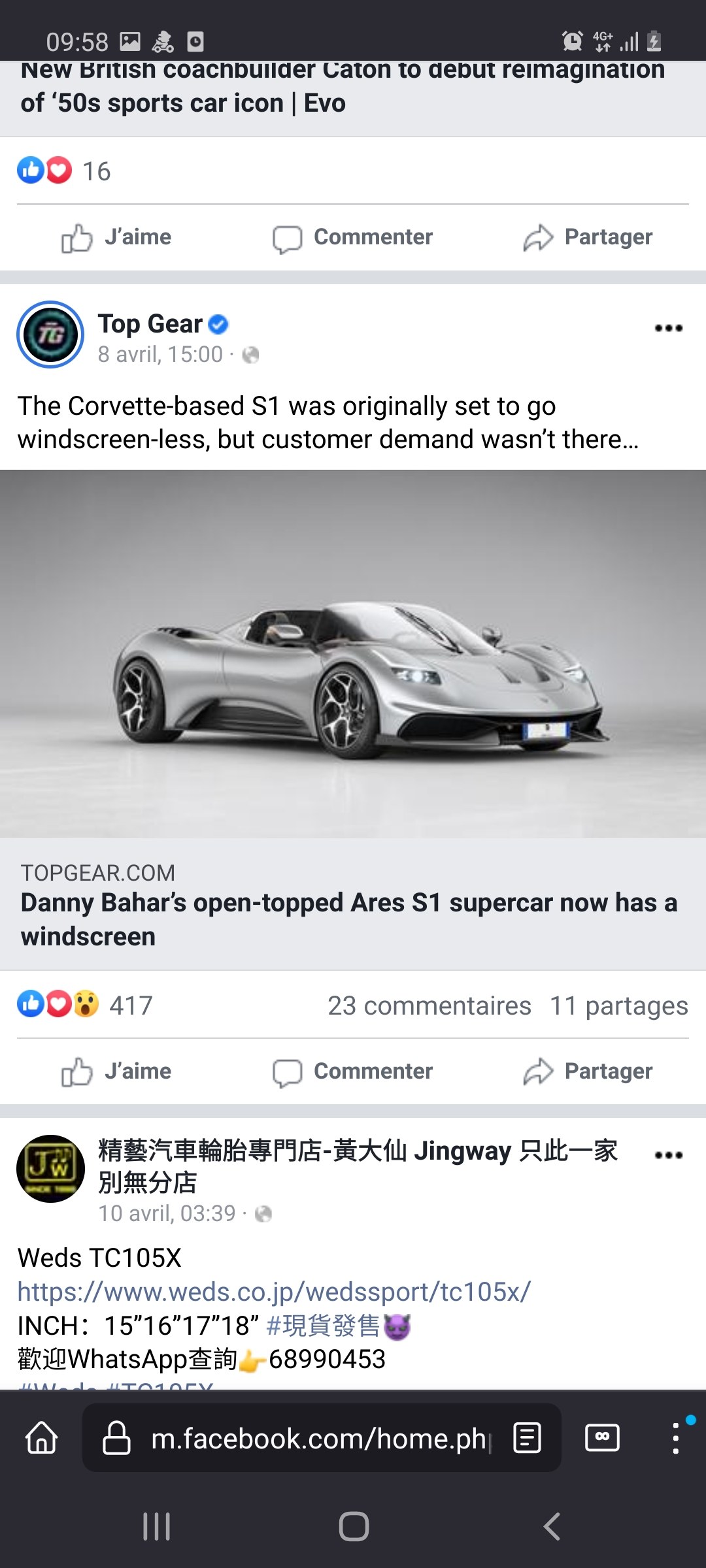Share the Top Gear Ares S1 post

click(588, 1071)
